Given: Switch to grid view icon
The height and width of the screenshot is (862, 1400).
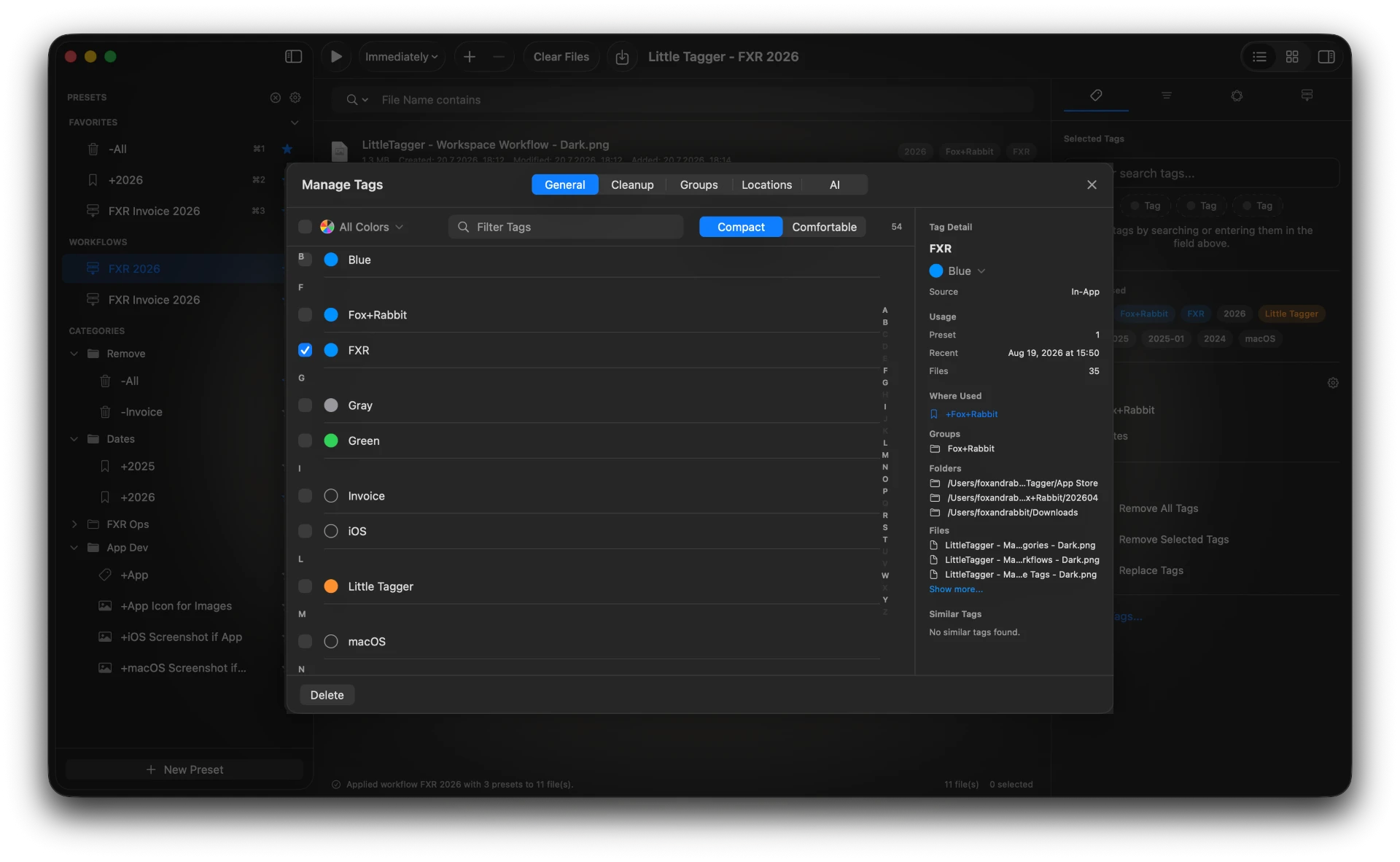Looking at the screenshot, I should coord(1292,56).
